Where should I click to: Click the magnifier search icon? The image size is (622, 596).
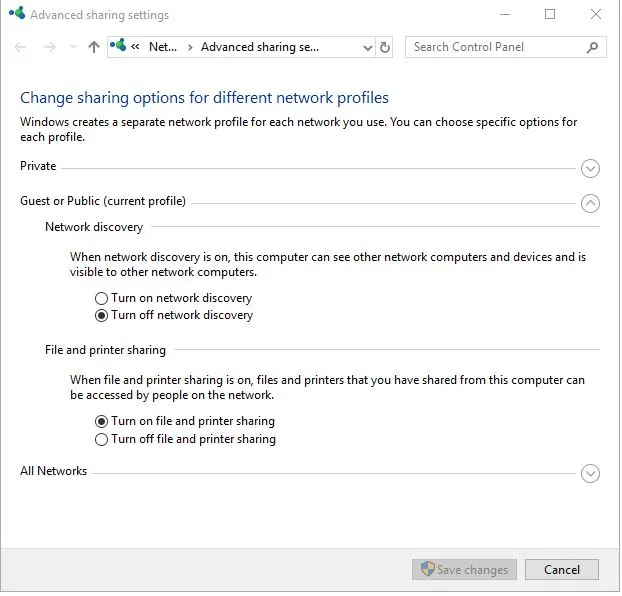[x=592, y=47]
